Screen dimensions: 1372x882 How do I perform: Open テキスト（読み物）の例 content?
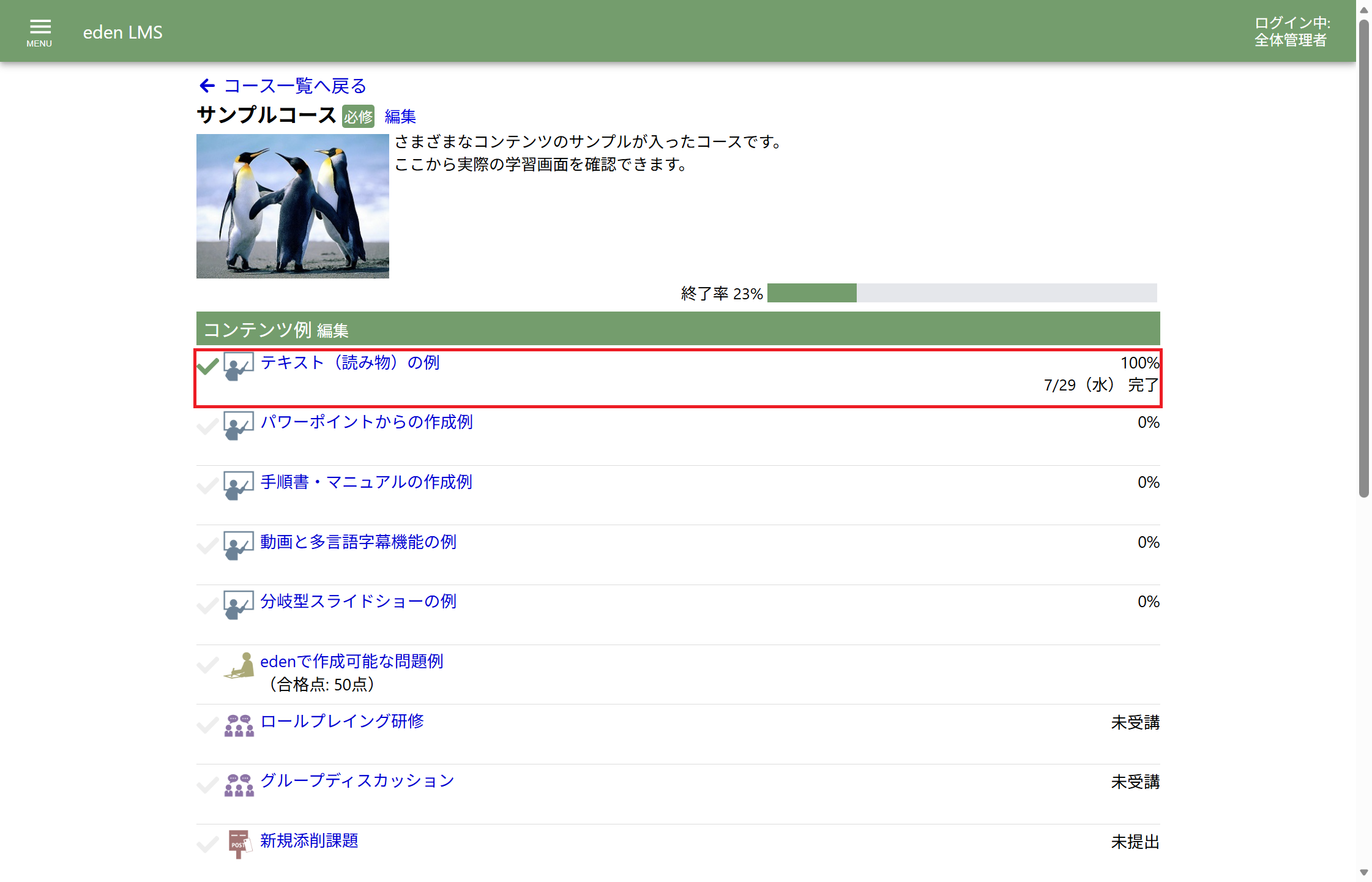pos(350,362)
